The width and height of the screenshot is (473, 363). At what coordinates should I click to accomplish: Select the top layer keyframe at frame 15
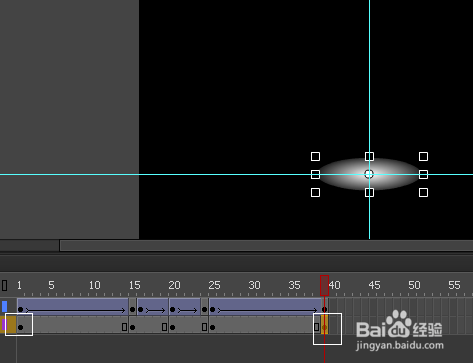coord(132,310)
